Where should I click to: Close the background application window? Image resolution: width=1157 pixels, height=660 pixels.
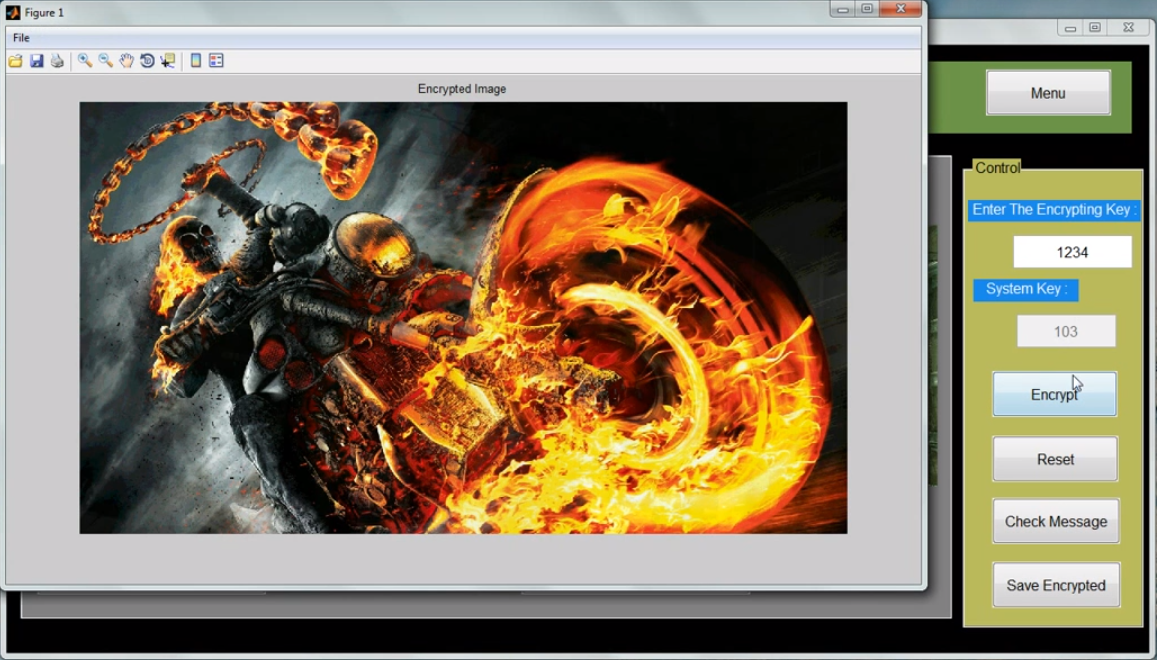click(x=1128, y=27)
